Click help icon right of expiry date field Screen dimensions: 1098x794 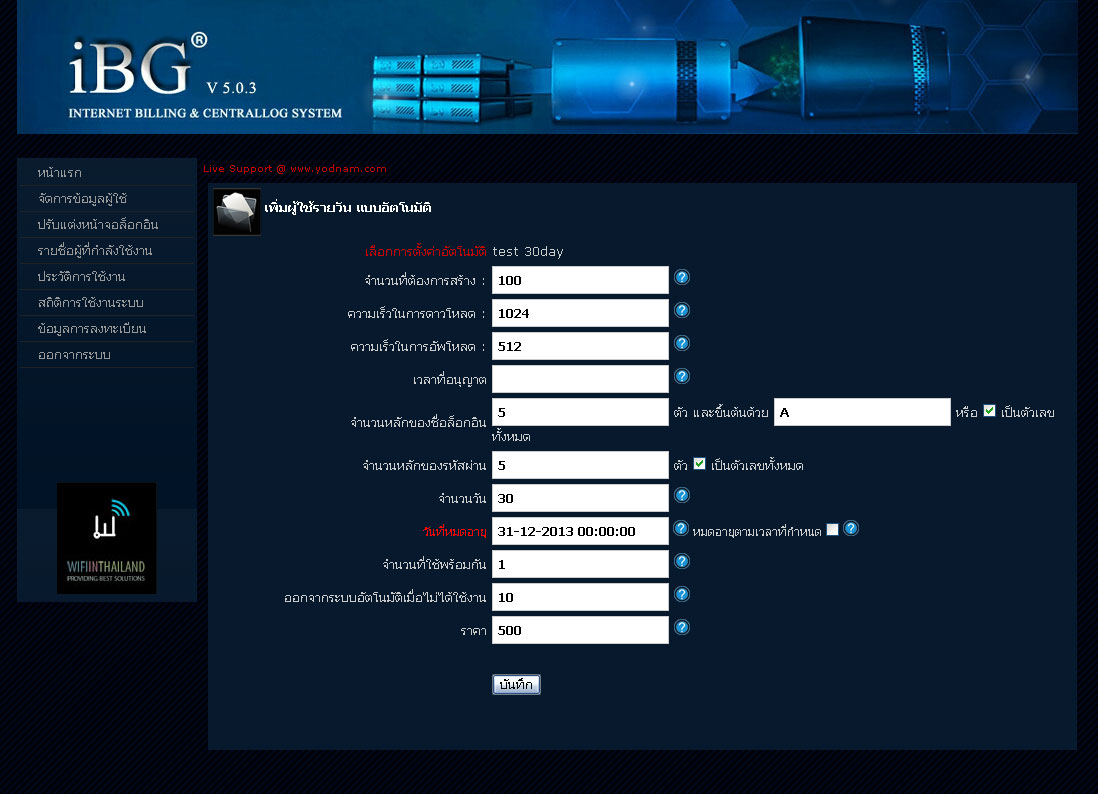coord(681,529)
